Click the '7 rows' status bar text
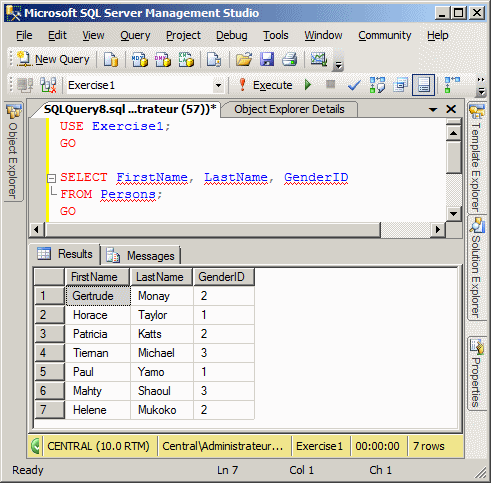This screenshot has width=491, height=483. click(x=429, y=446)
